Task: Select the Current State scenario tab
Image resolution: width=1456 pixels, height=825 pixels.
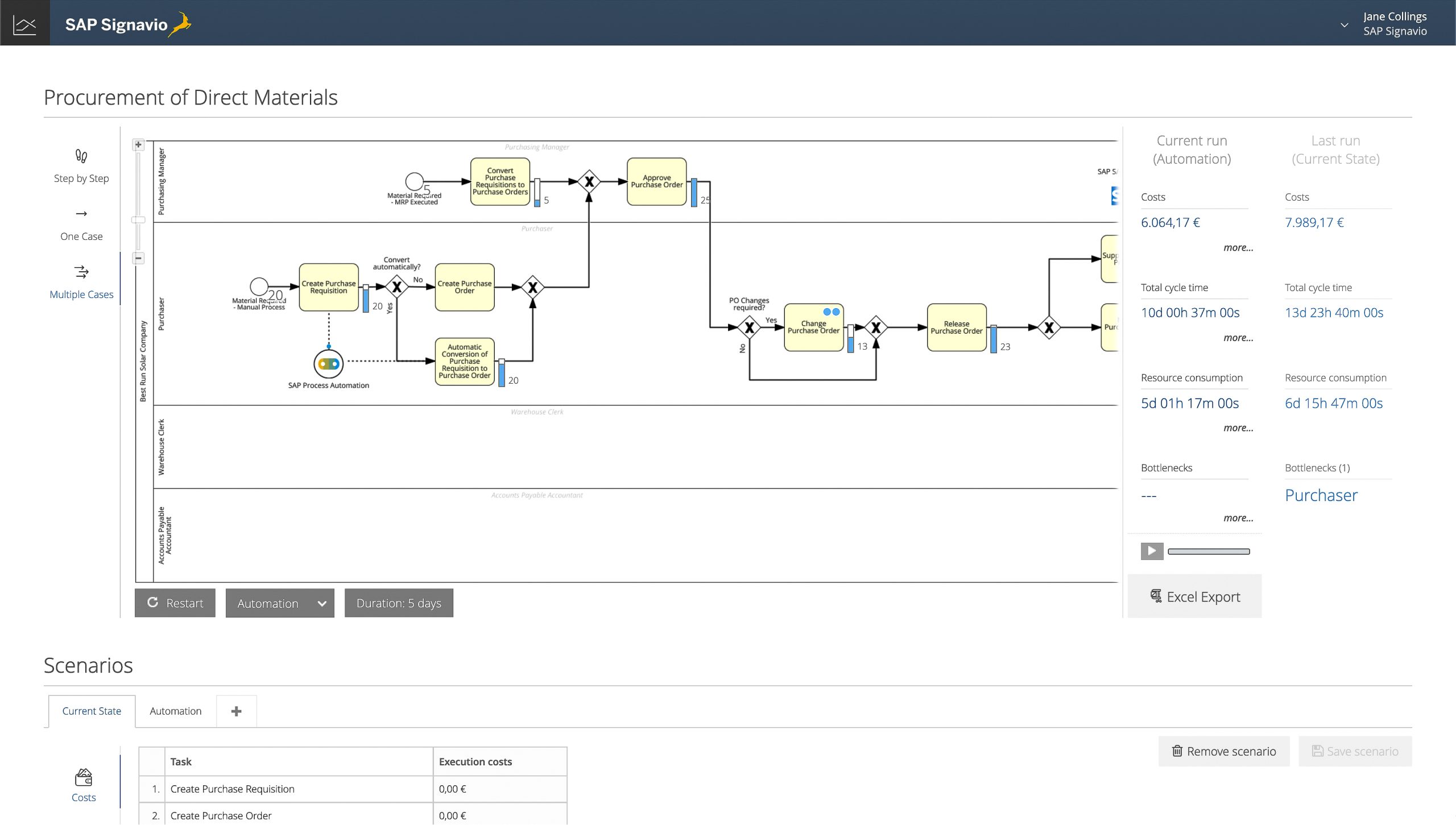Action: [92, 711]
